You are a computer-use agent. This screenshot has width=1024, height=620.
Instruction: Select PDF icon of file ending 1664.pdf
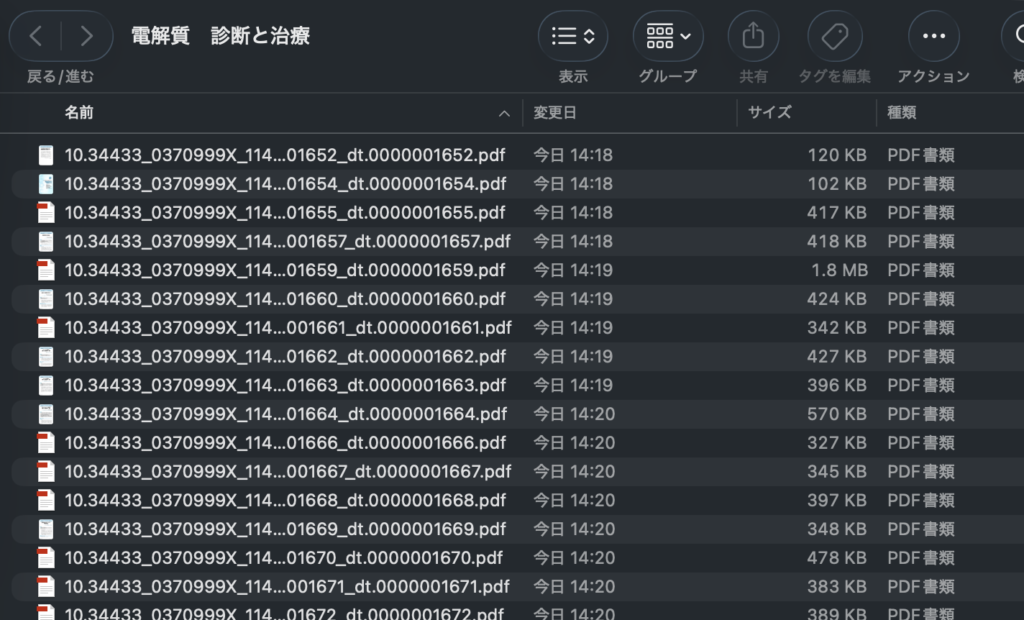click(x=45, y=414)
